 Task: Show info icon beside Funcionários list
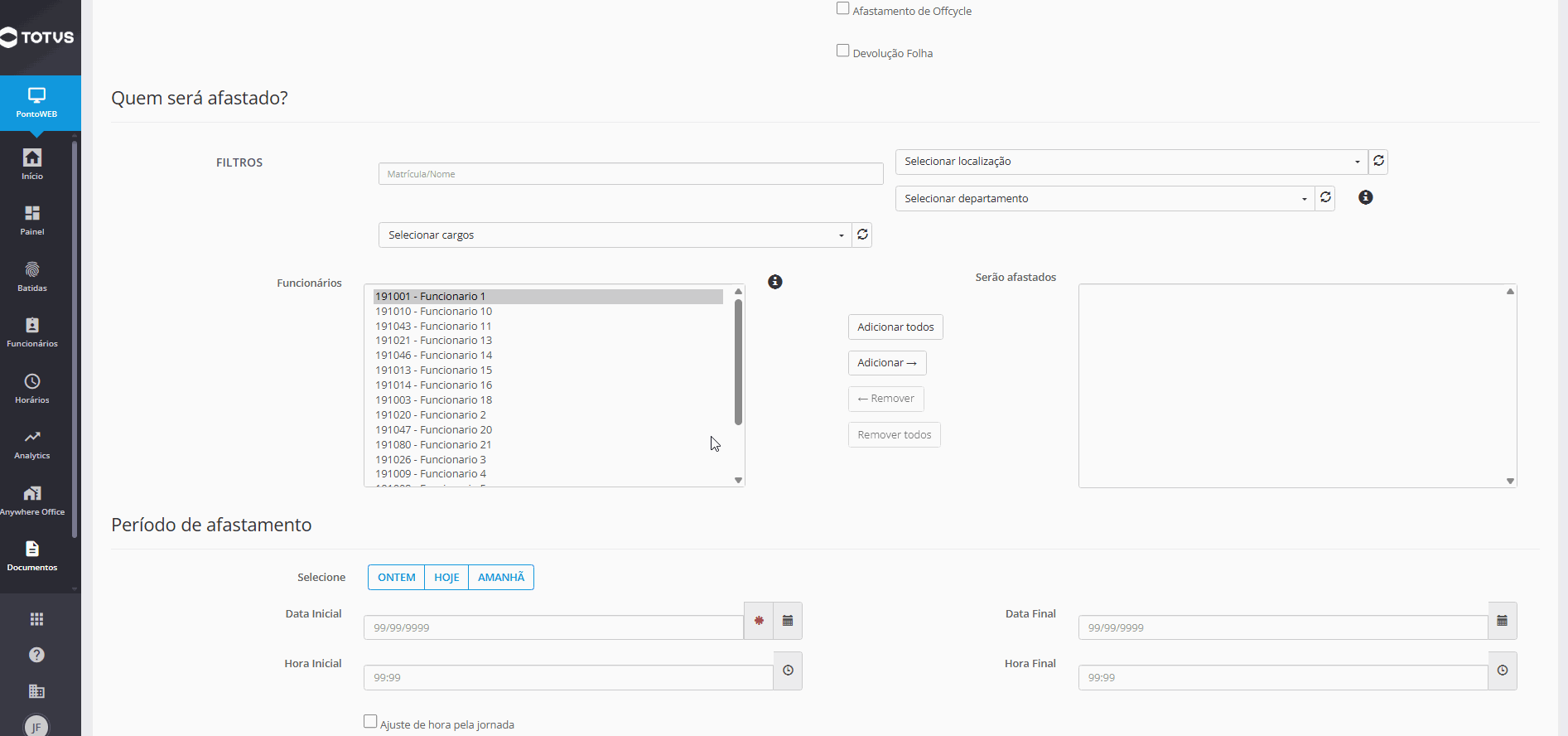pyautogui.click(x=775, y=282)
